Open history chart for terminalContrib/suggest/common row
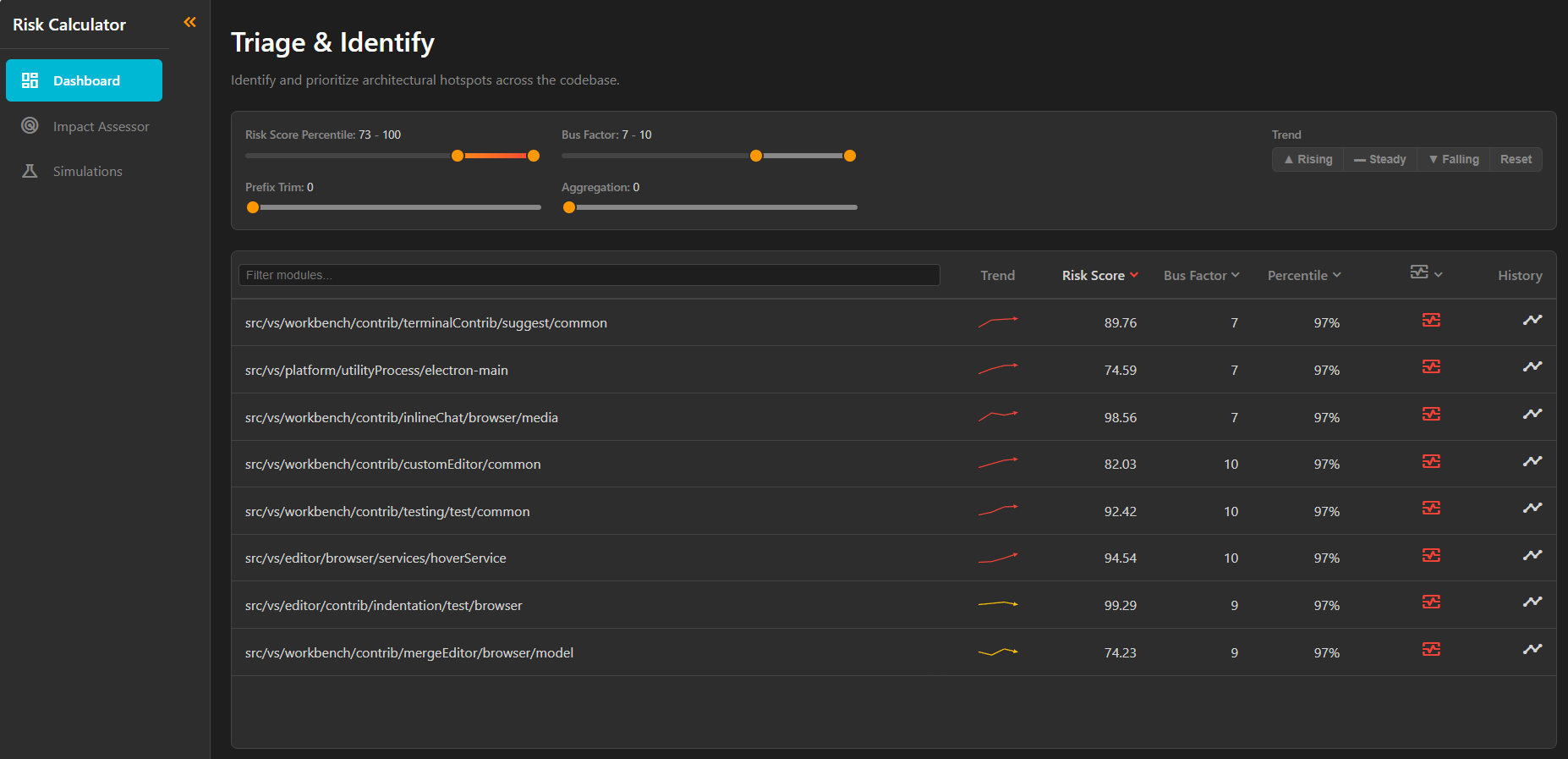 pos(1532,320)
